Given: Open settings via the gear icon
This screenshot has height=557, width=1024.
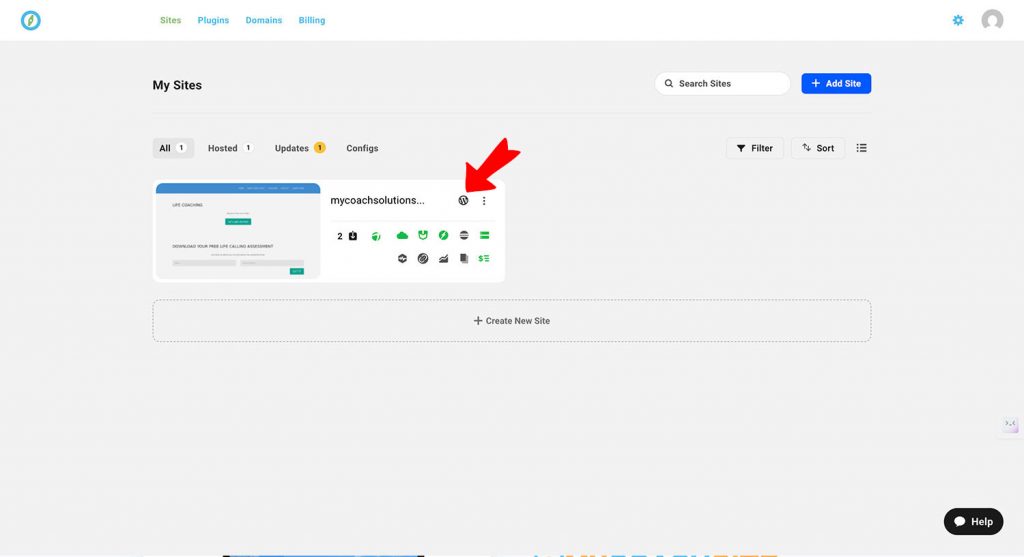Looking at the screenshot, I should [x=958, y=20].
